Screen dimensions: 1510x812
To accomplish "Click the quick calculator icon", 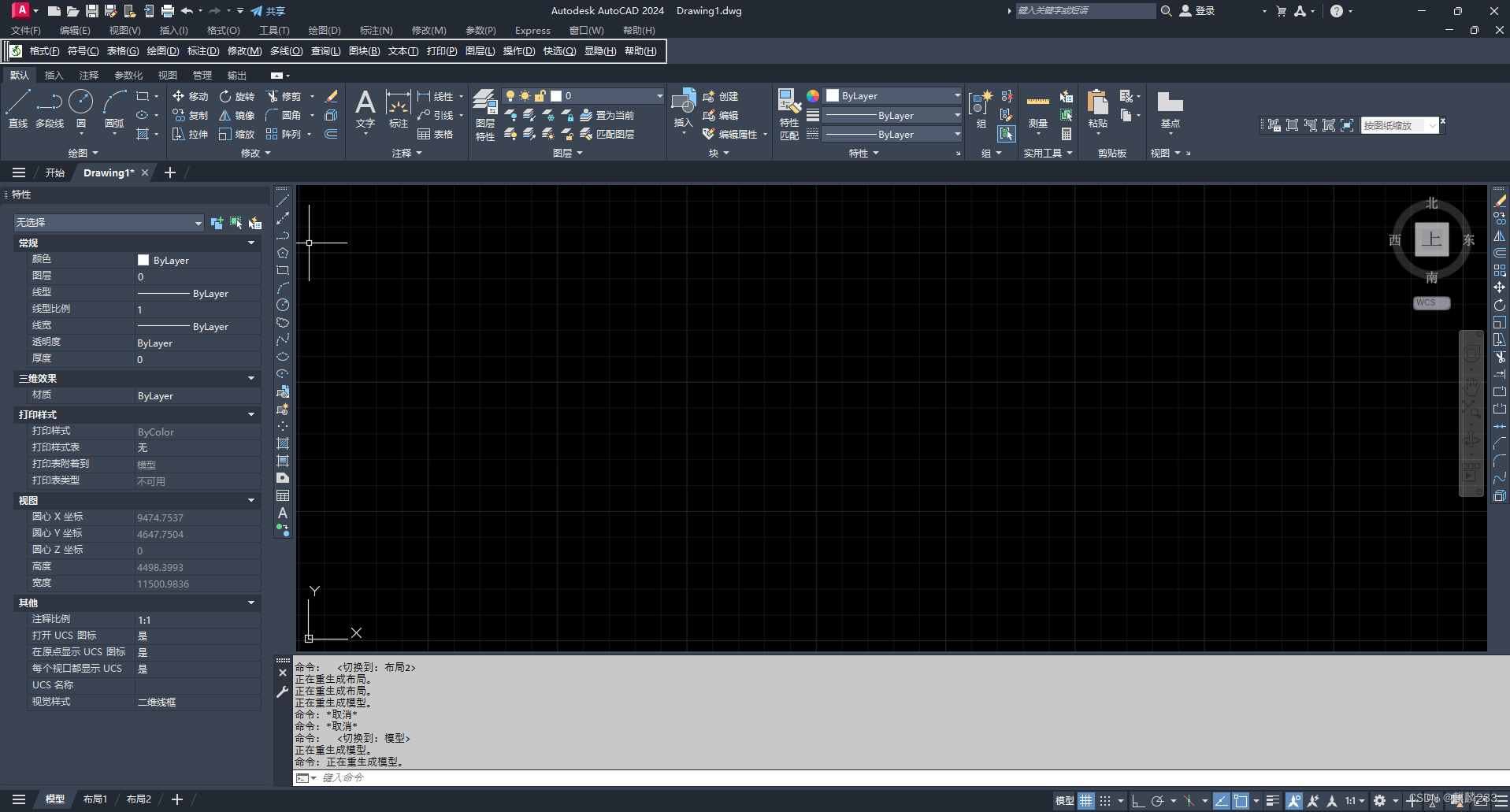I will [1067, 134].
